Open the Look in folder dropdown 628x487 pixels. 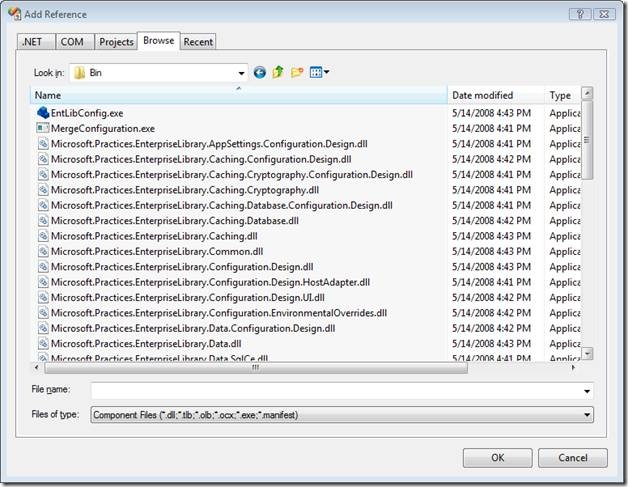[x=241, y=73]
